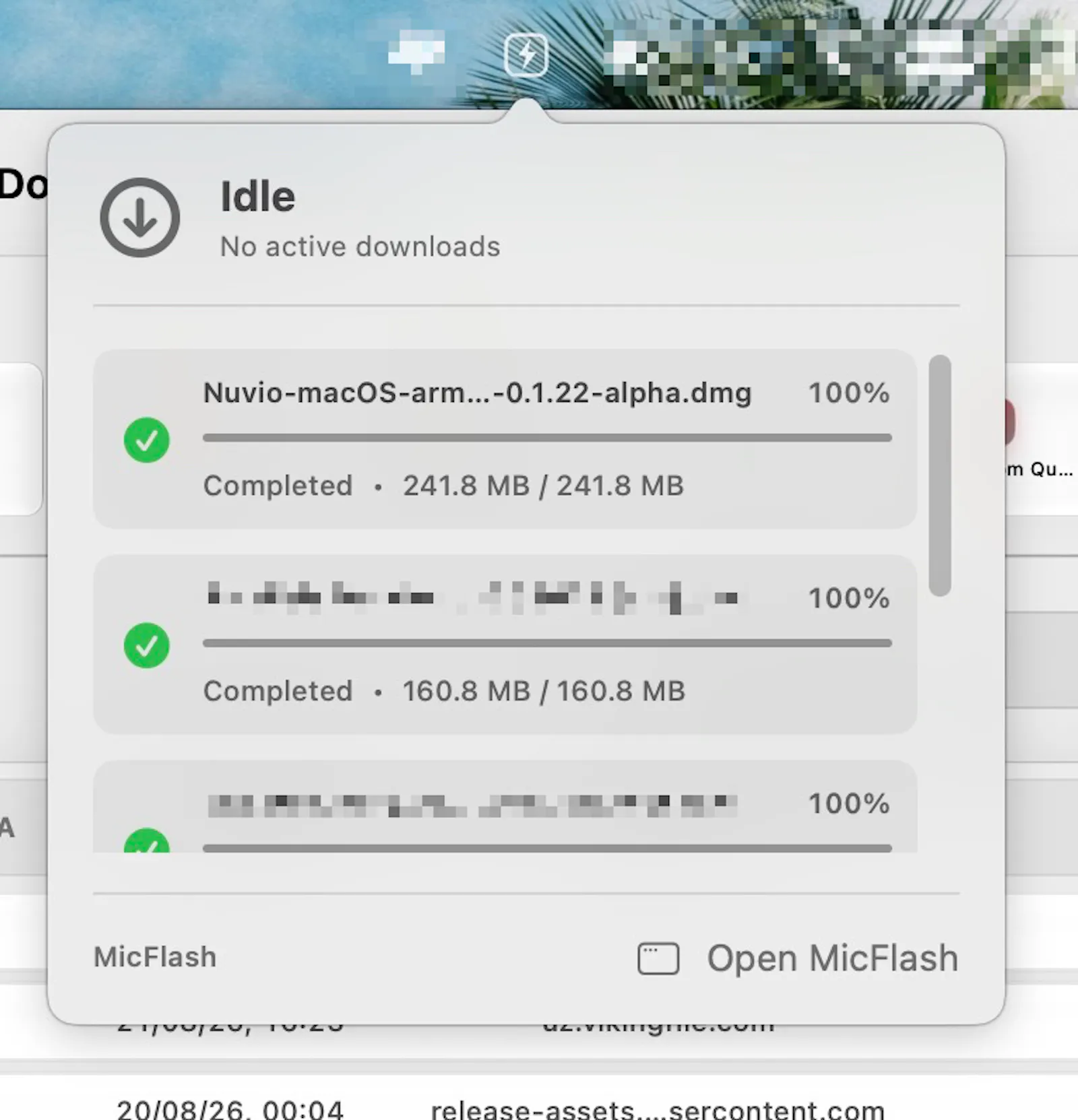Click the download list scrollbar thumb

[x=940, y=475]
